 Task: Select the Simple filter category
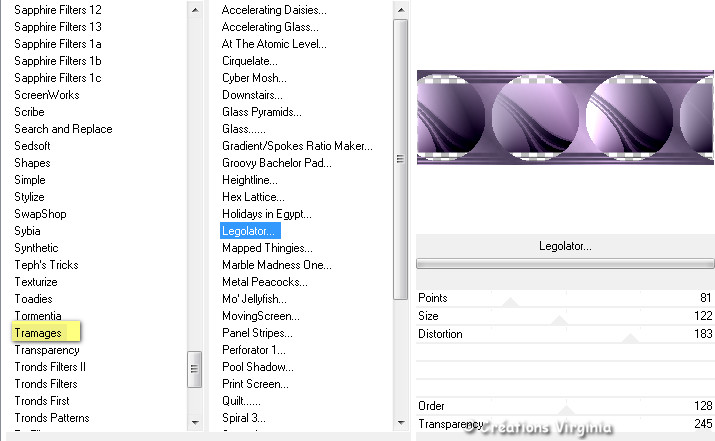[x=30, y=180]
